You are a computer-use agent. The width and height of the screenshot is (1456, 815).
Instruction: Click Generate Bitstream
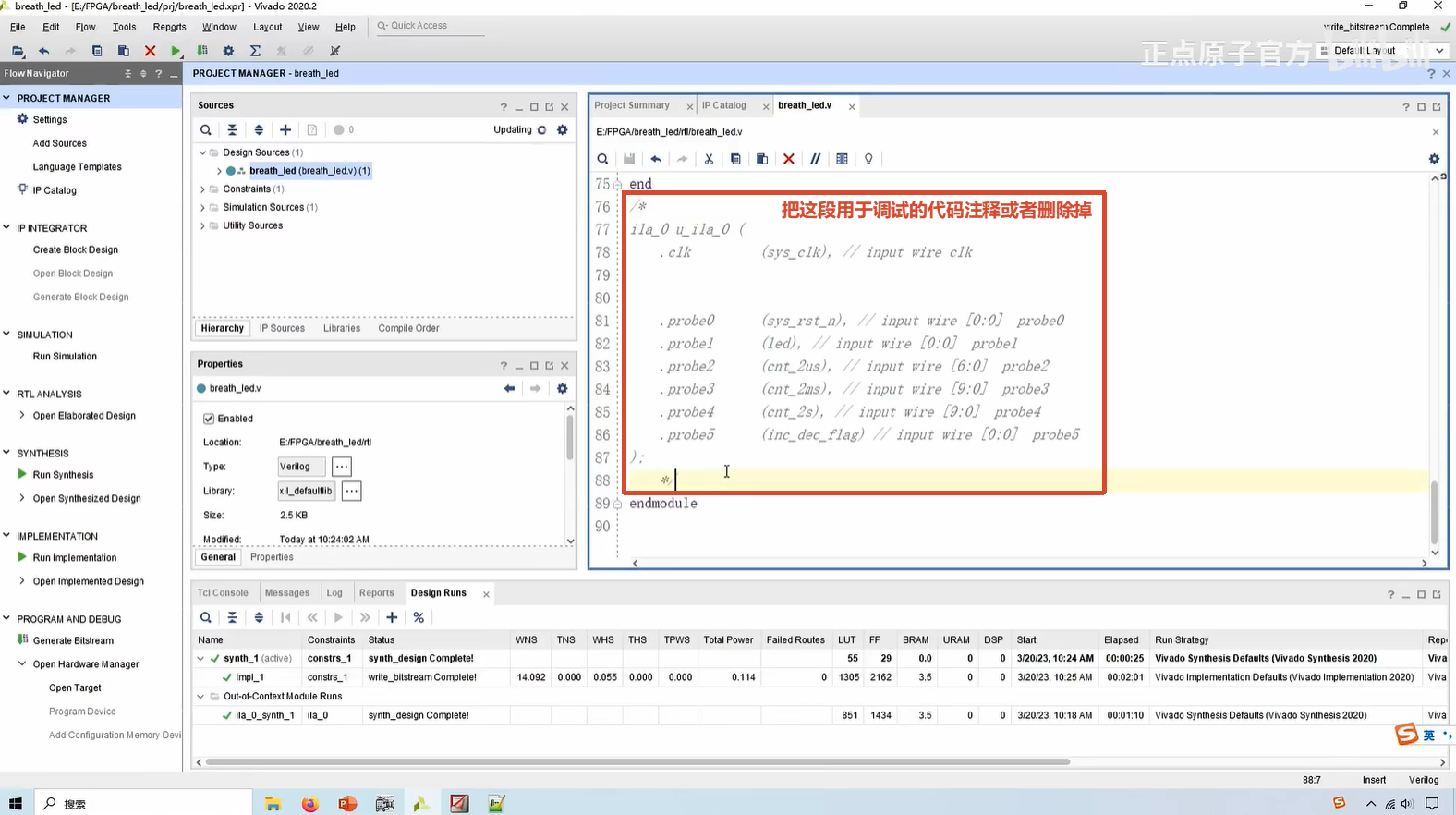(x=73, y=640)
